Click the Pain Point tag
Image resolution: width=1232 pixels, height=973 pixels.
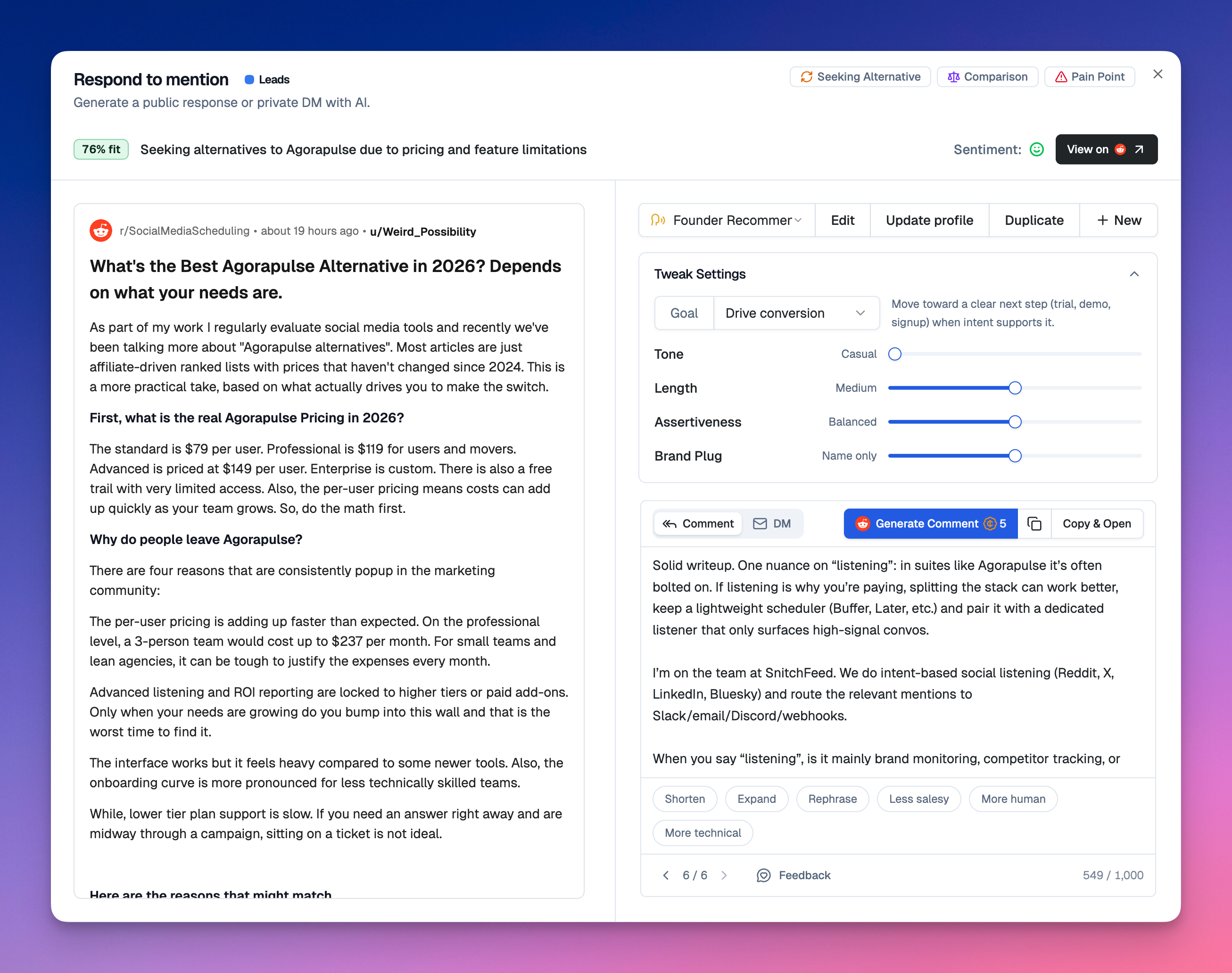pos(1089,77)
